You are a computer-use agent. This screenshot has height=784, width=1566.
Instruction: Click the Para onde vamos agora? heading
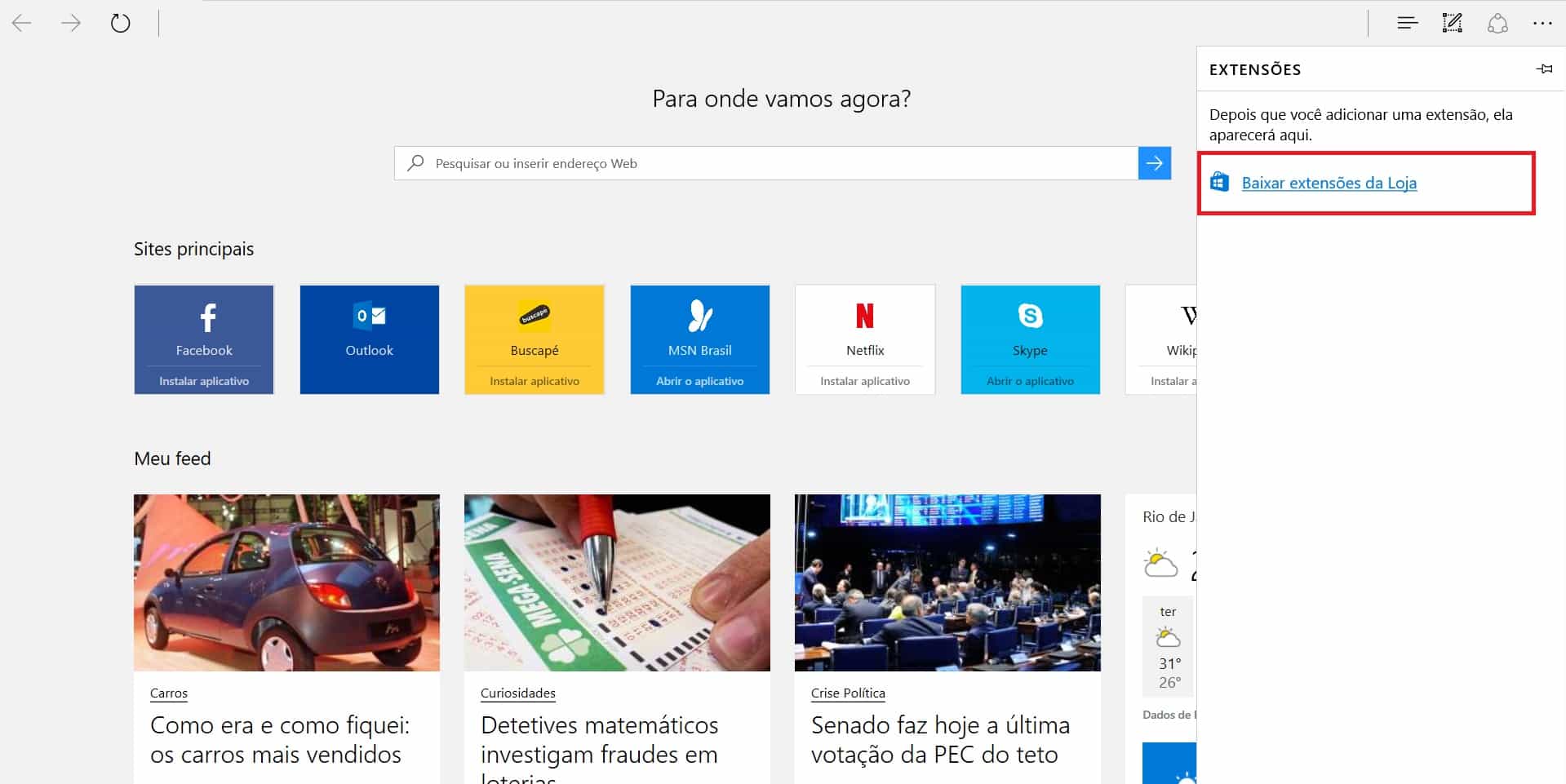[782, 99]
